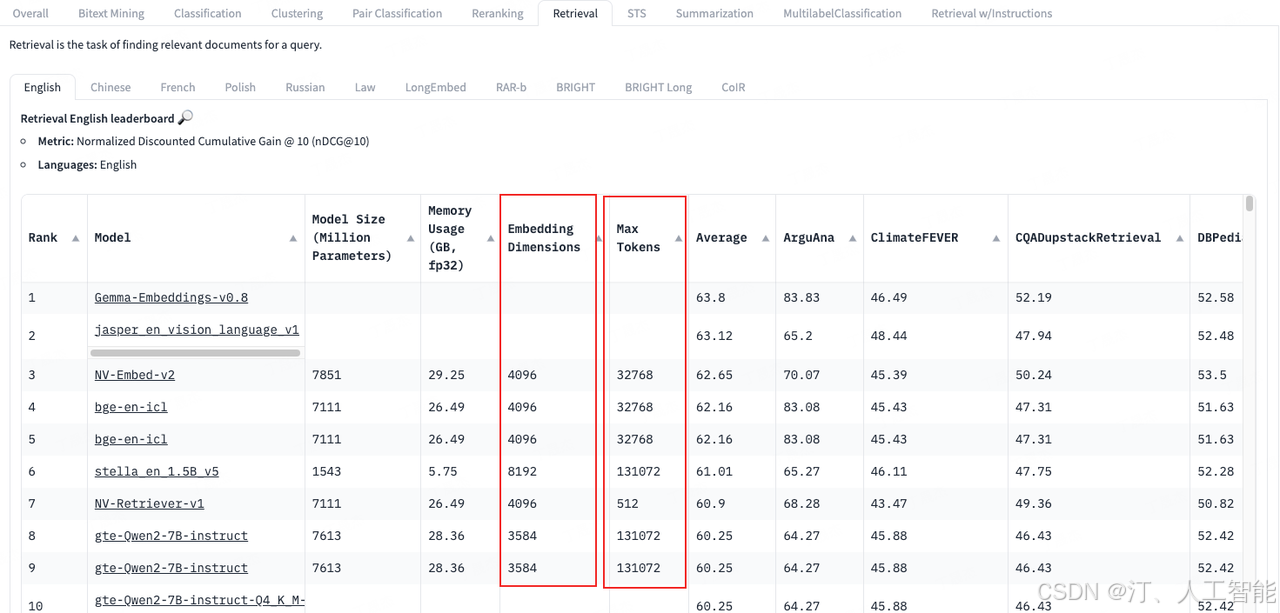Open the LongEmbed sub-tab
This screenshot has width=1280, height=613.
coord(435,87)
